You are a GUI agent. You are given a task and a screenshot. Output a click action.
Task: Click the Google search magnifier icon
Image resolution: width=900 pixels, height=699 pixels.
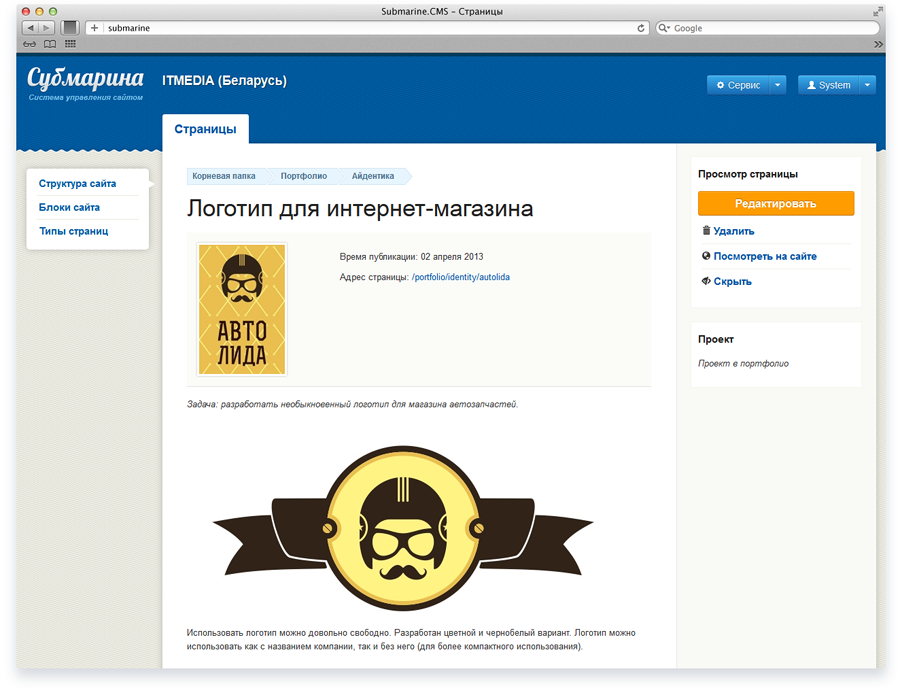coord(664,28)
